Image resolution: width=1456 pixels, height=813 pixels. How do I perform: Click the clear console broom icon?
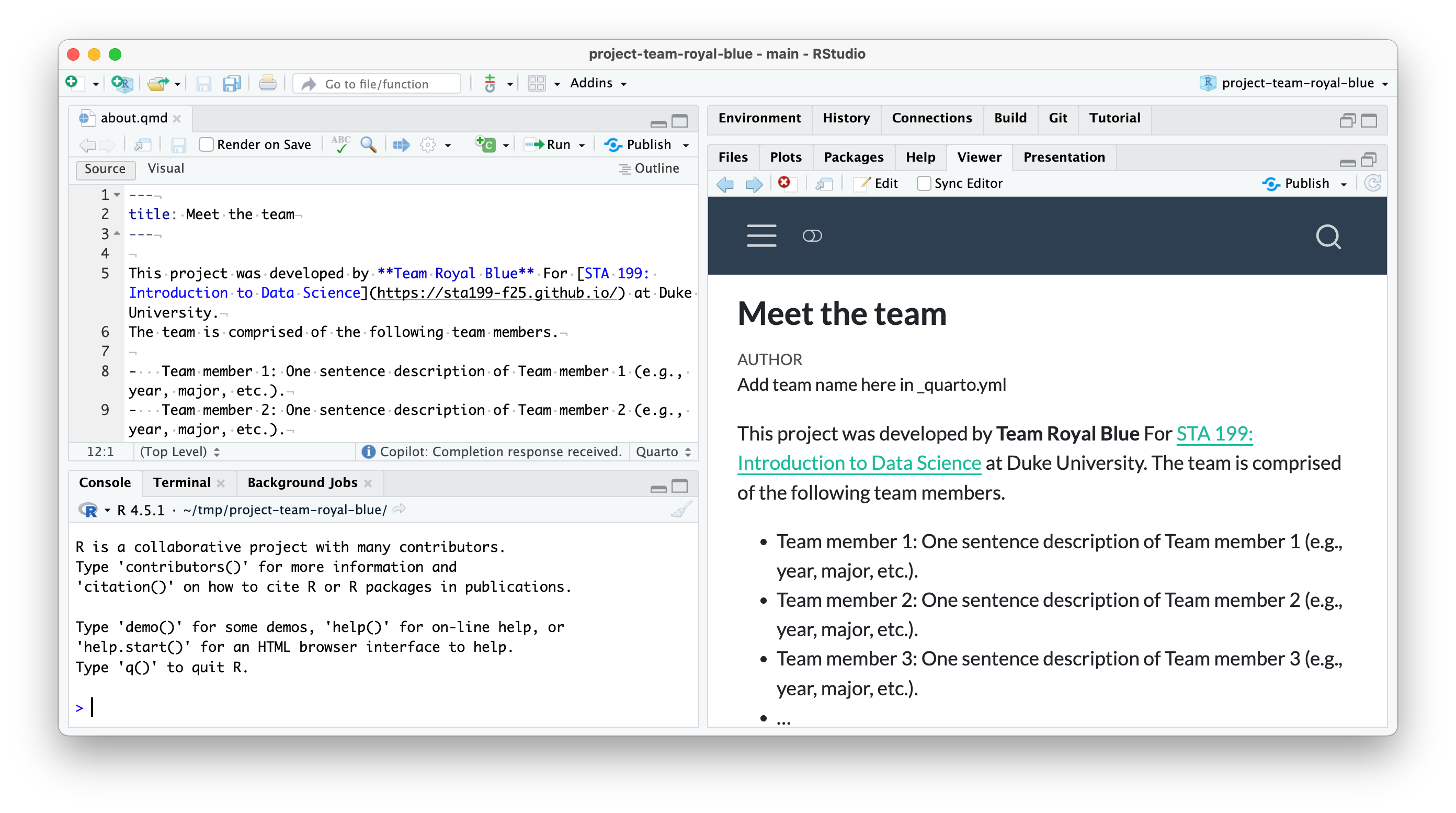tap(681, 510)
